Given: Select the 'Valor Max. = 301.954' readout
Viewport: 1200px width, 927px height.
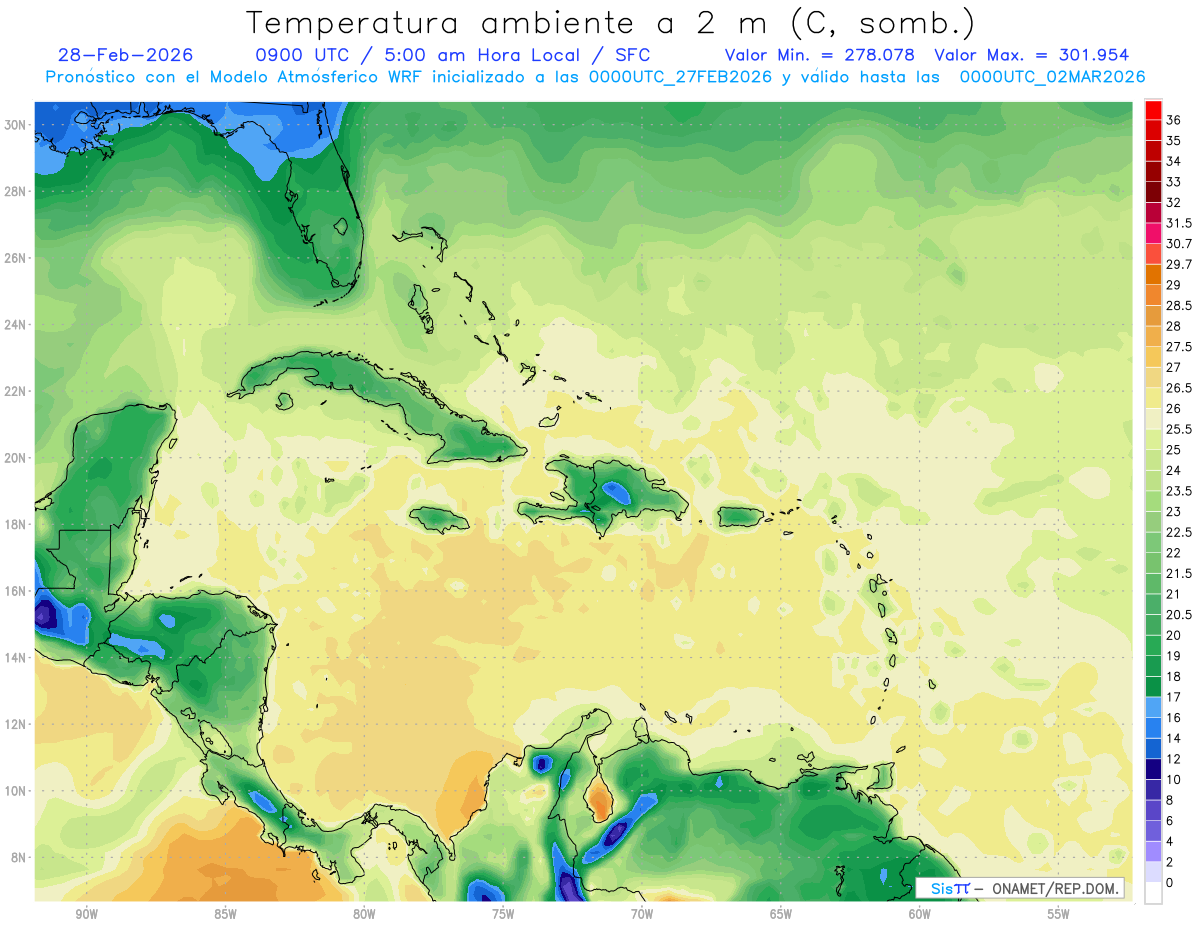Looking at the screenshot, I should tap(1032, 55).
